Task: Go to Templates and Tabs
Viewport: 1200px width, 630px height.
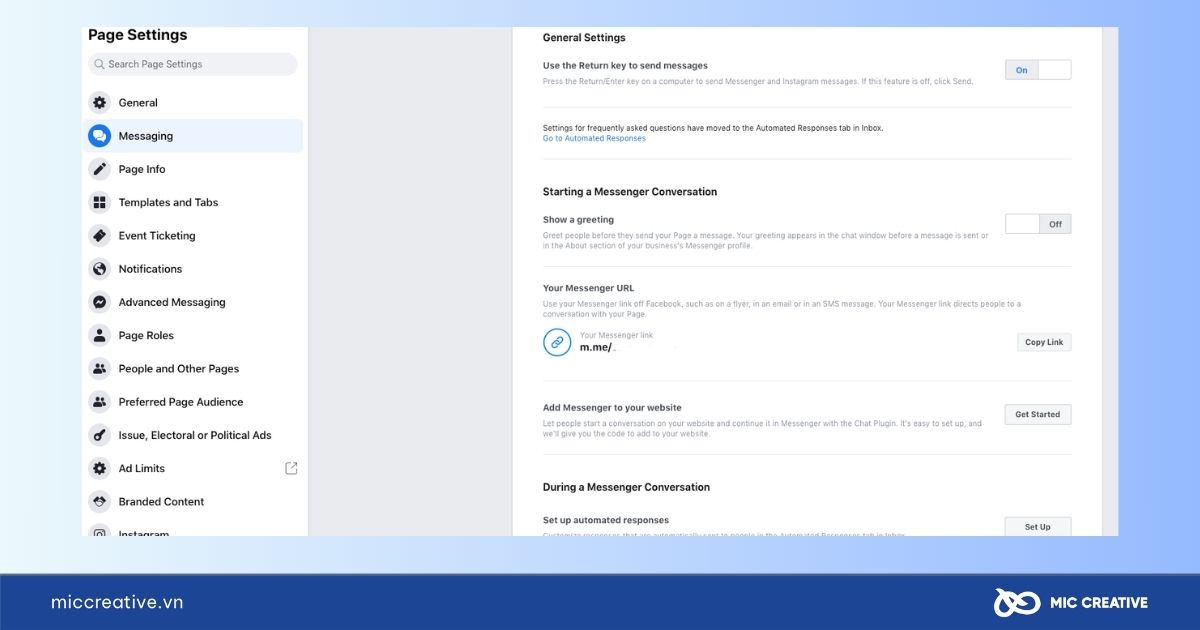Action: click(x=193, y=202)
